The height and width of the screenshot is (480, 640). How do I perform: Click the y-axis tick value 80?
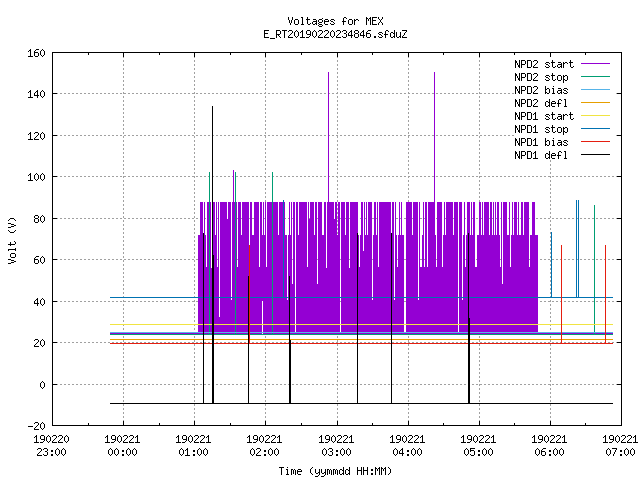click(x=39, y=219)
